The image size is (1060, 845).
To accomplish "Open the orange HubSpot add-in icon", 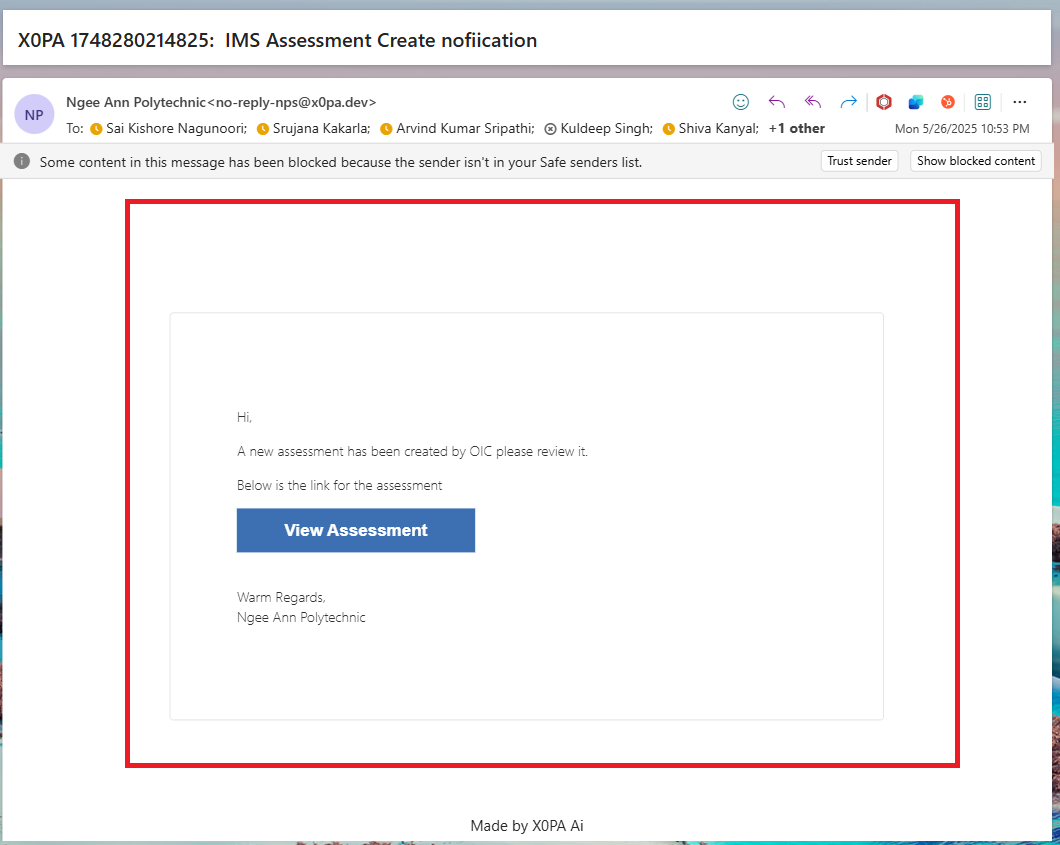I will (x=947, y=102).
